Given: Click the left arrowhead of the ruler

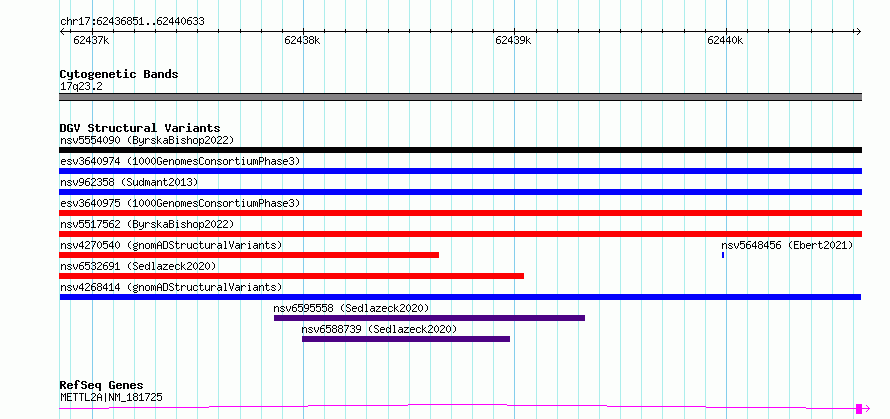Looking at the screenshot, I should point(62,31).
